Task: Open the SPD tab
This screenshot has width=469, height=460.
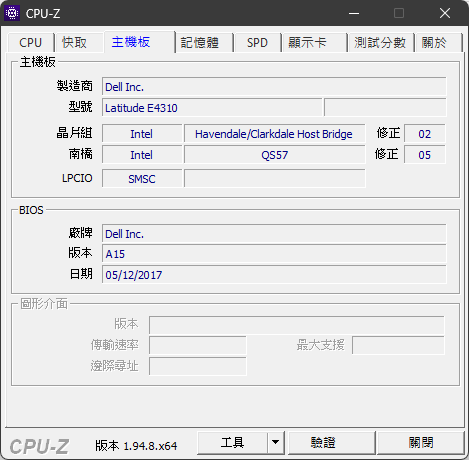Action: point(257,43)
